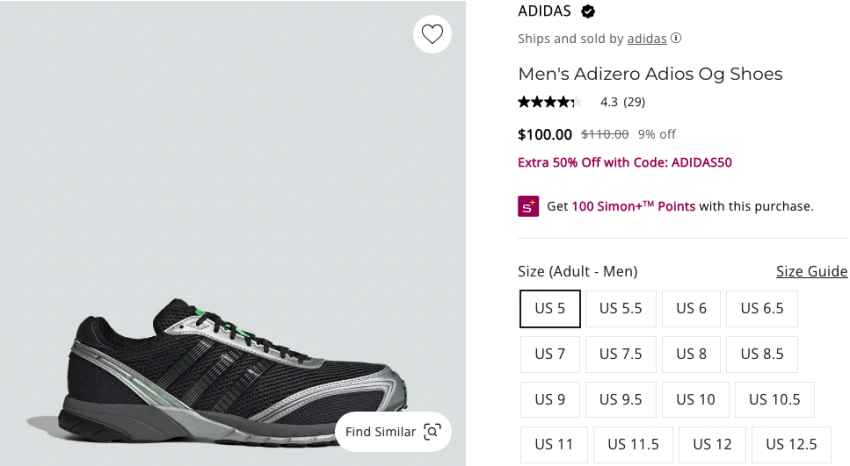Add shoe to favorites with heart icon

click(432, 34)
